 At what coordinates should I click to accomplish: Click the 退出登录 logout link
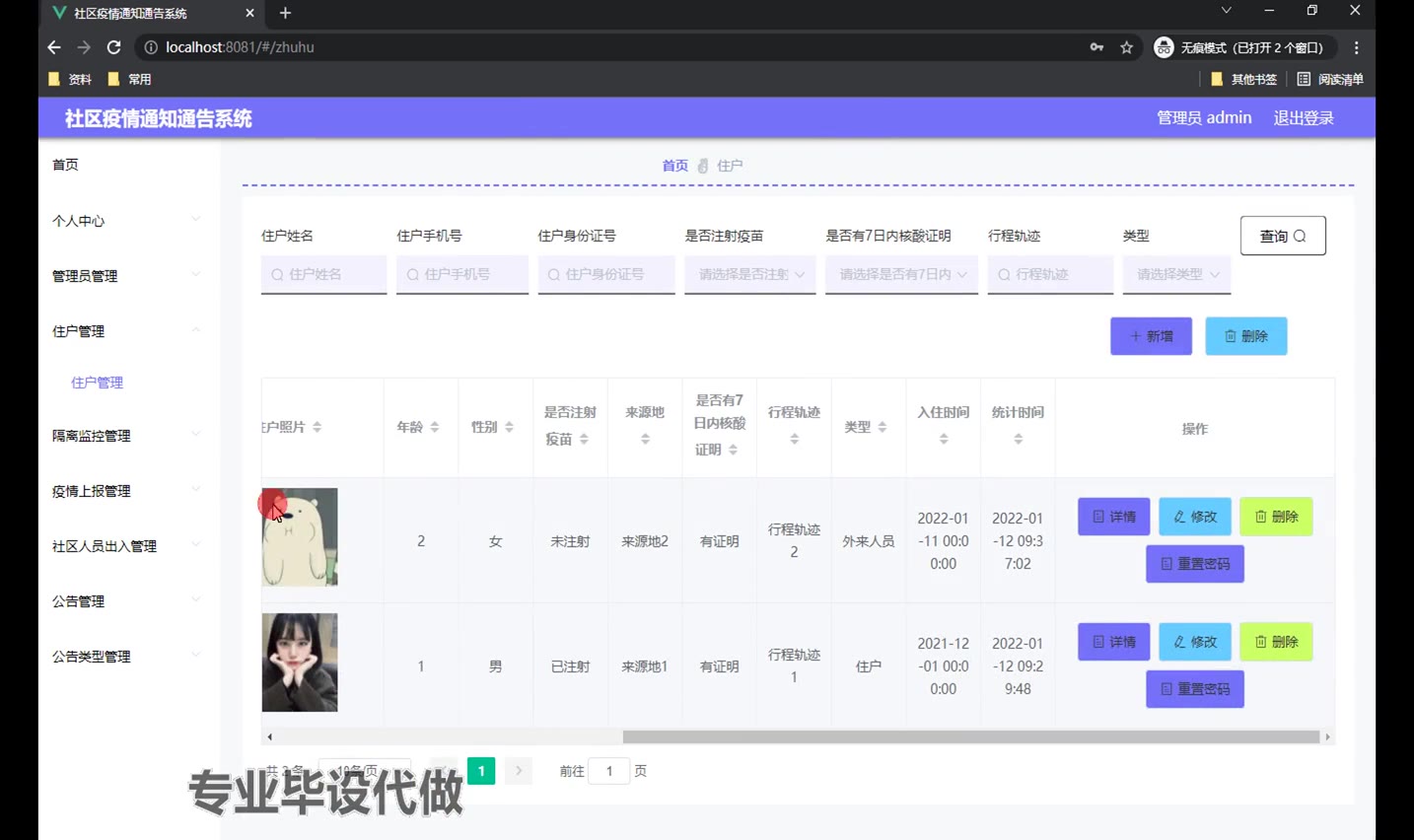coord(1303,118)
